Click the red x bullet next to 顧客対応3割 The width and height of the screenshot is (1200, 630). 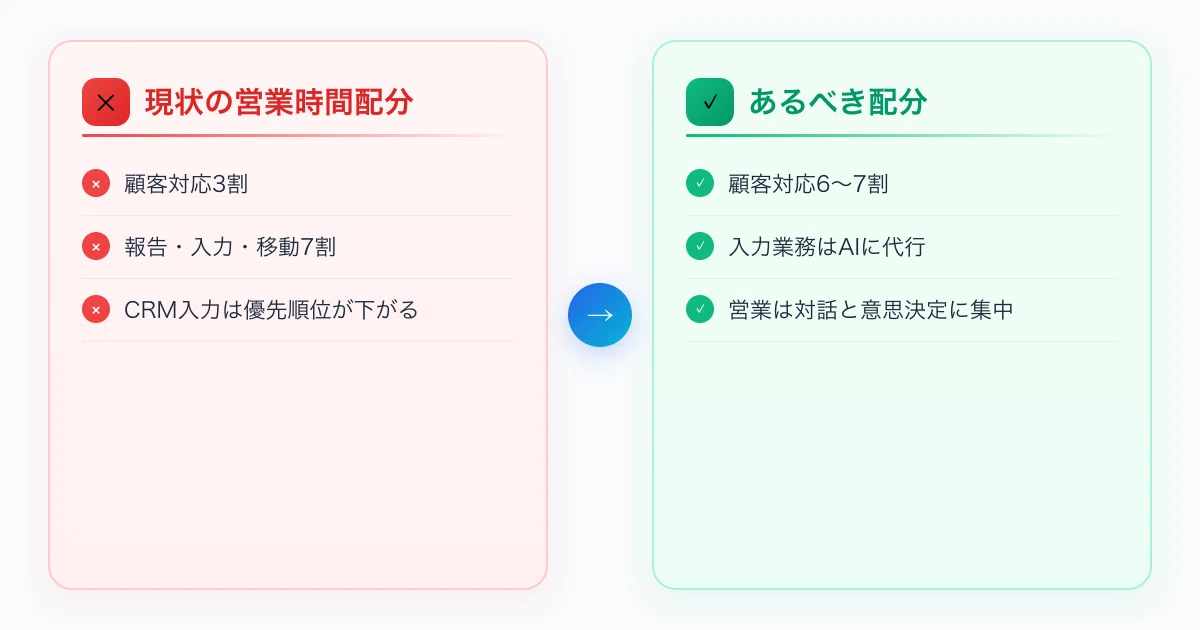[x=96, y=184]
